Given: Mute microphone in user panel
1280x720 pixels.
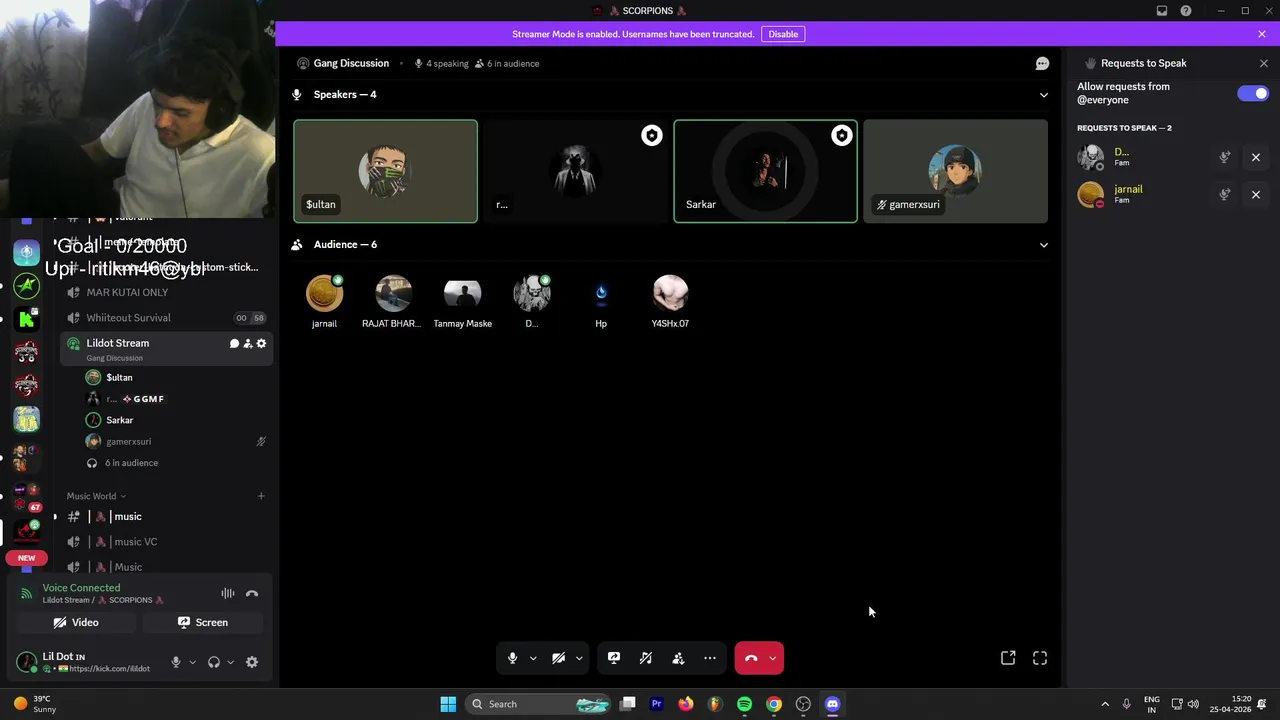Looking at the screenshot, I should 176,662.
